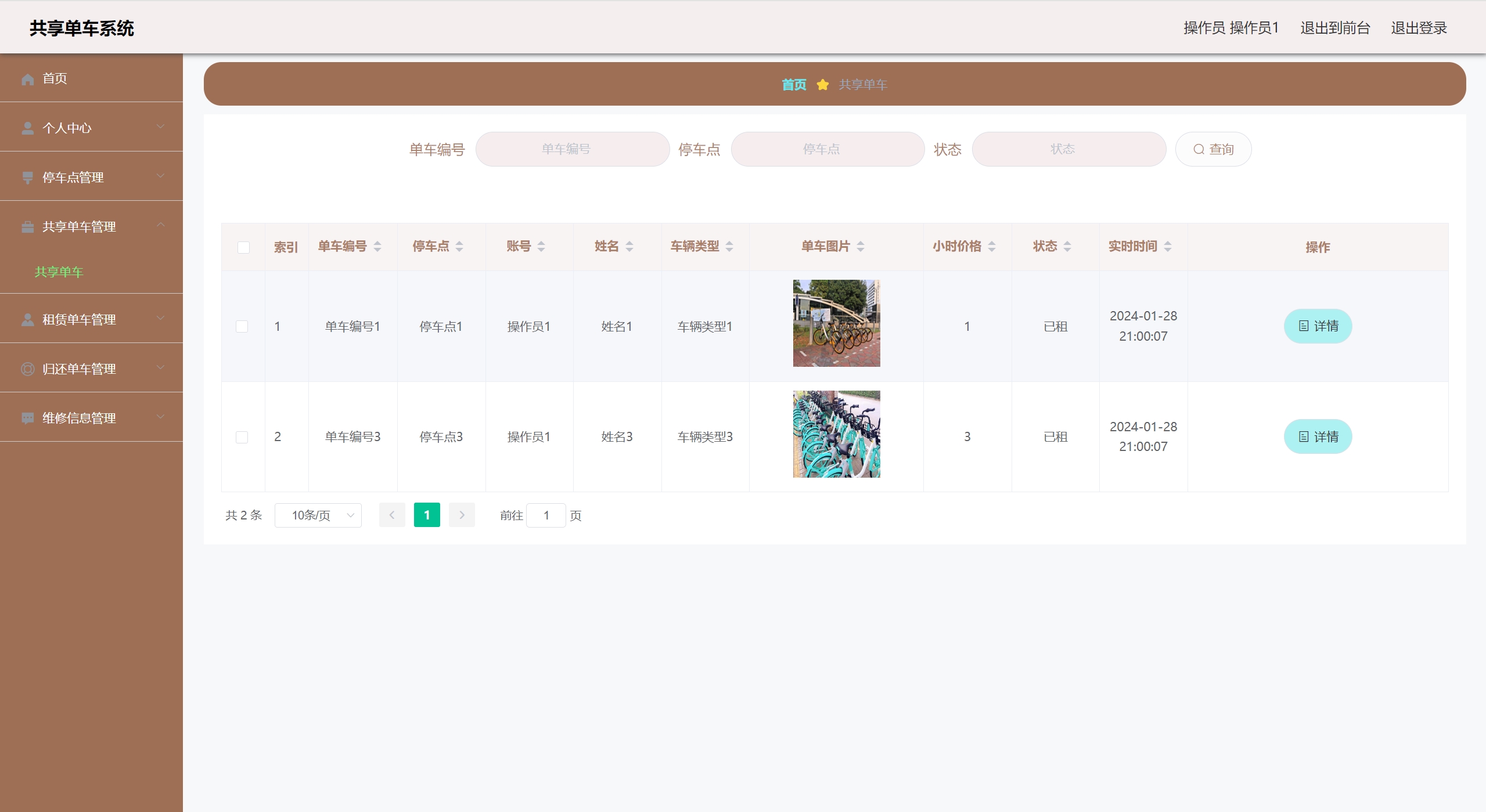Screen dimensions: 1486x812
Task: Click the parking sign icon beside 停车点管理
Action: pyautogui.click(x=27, y=177)
